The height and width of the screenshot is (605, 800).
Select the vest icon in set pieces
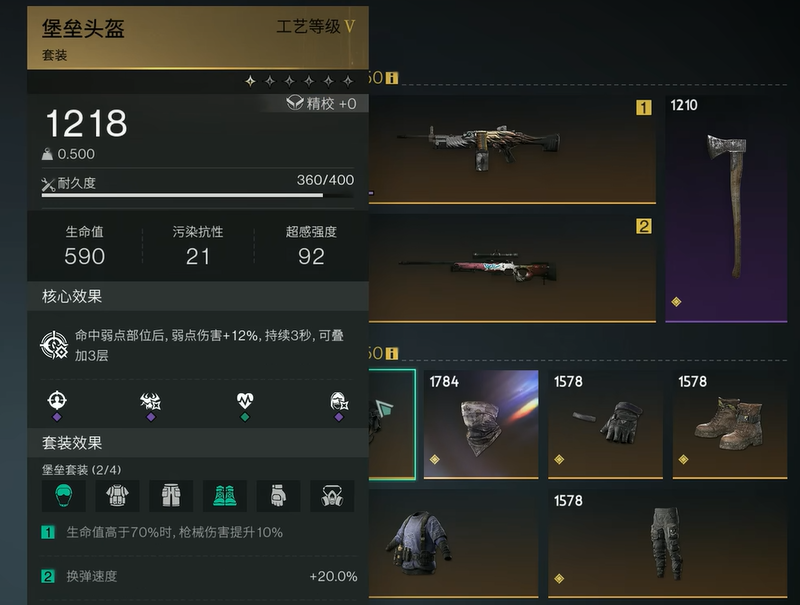pyautogui.click(x=117, y=495)
